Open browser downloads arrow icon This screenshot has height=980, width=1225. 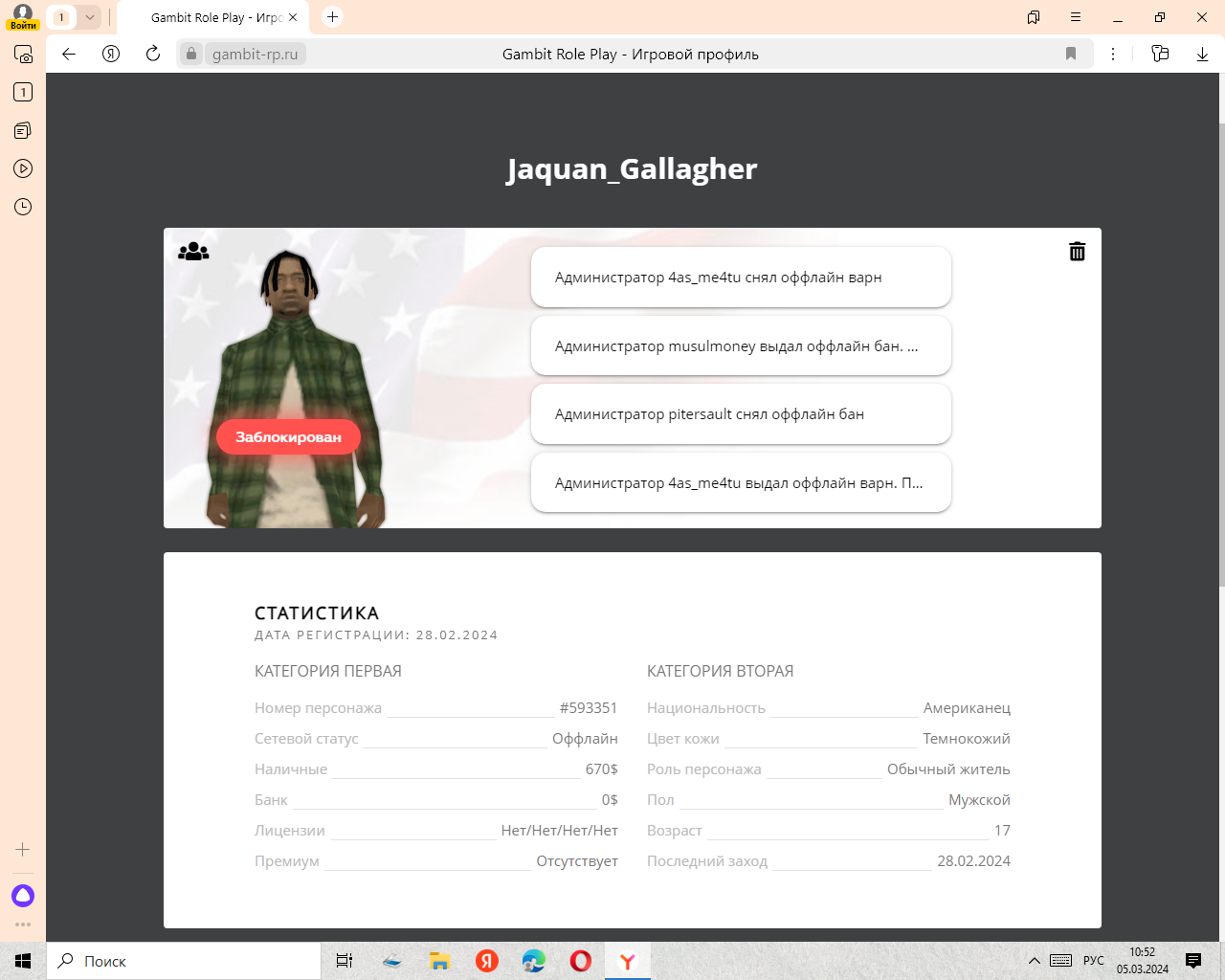(x=1202, y=55)
